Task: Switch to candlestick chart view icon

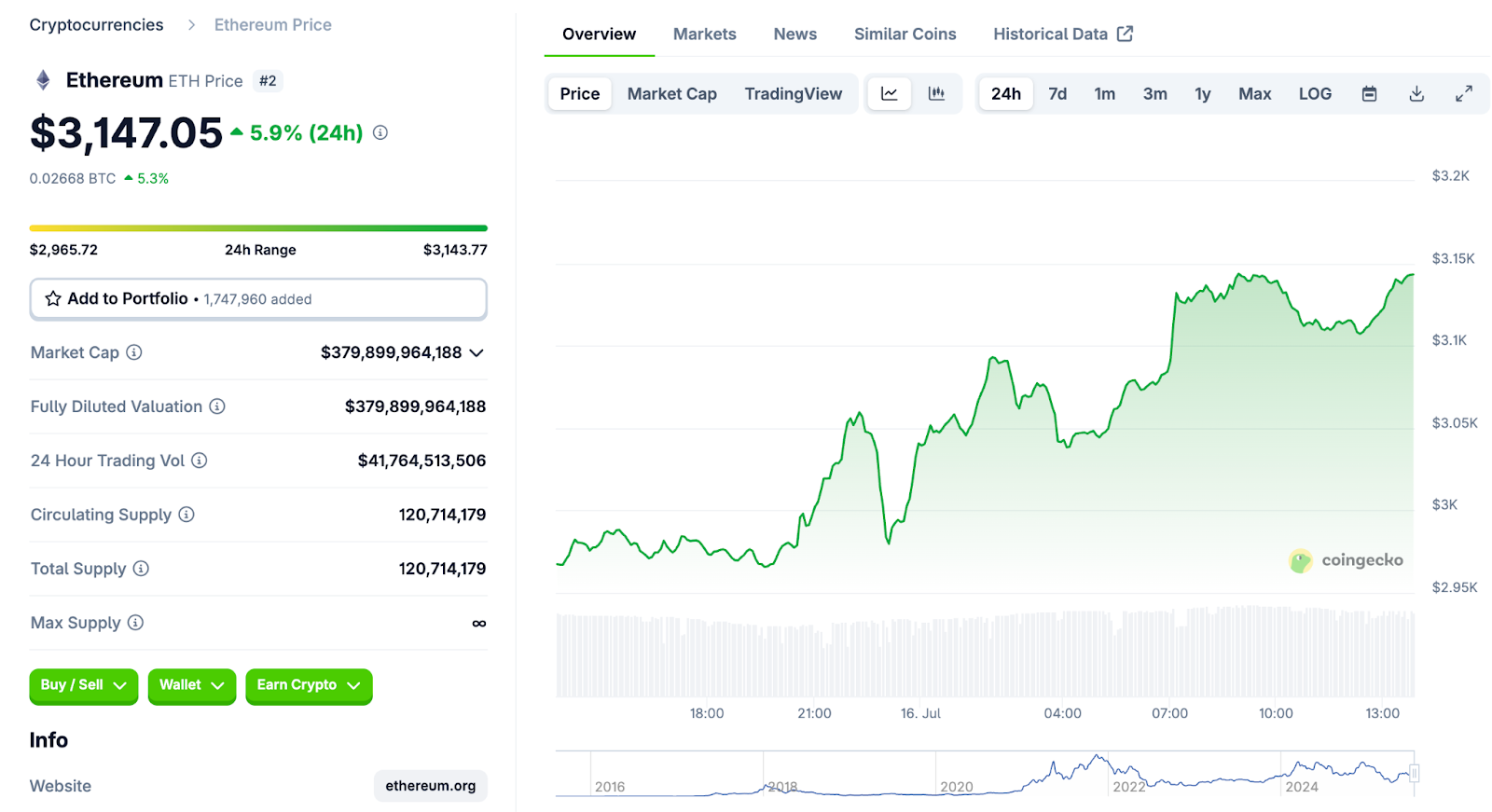Action: pos(936,93)
